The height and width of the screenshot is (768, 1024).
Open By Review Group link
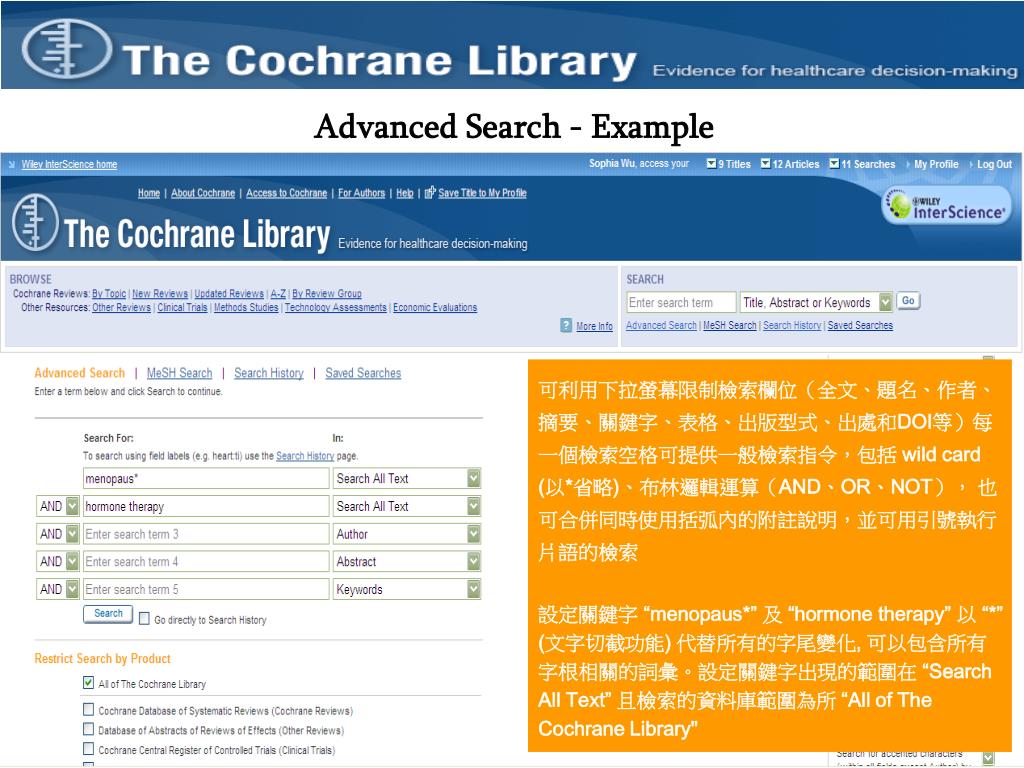(x=327, y=294)
